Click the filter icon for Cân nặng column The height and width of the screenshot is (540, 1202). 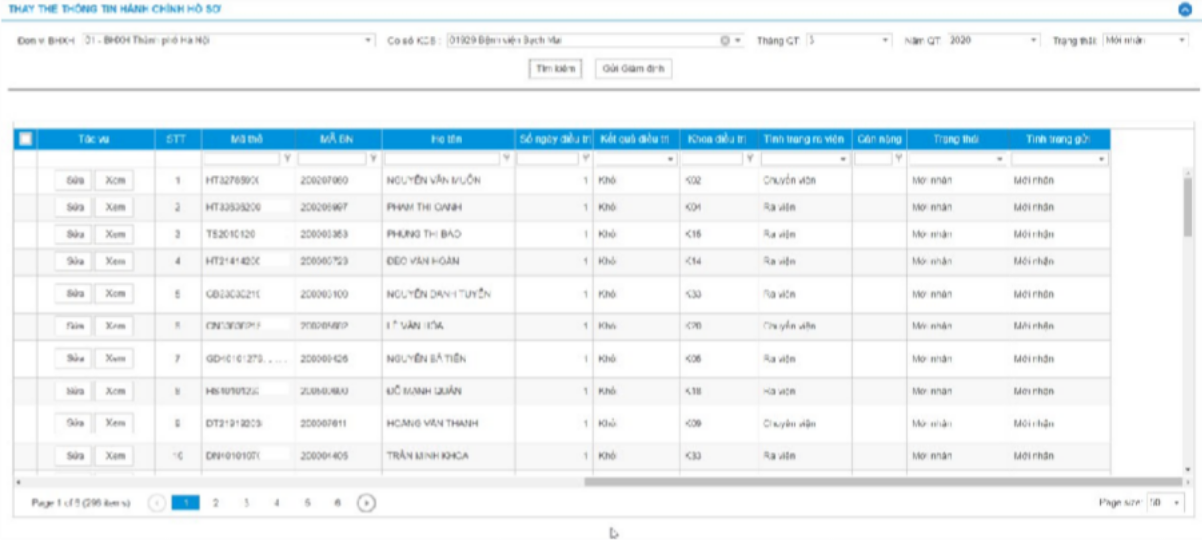[898, 158]
